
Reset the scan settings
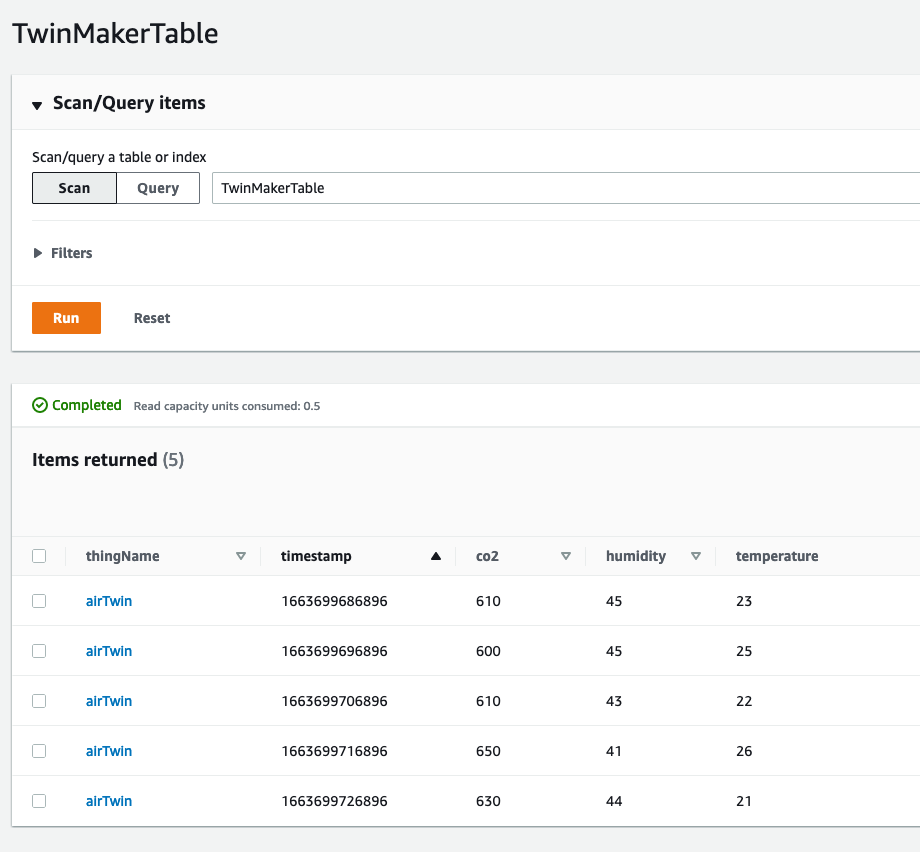[x=151, y=317]
